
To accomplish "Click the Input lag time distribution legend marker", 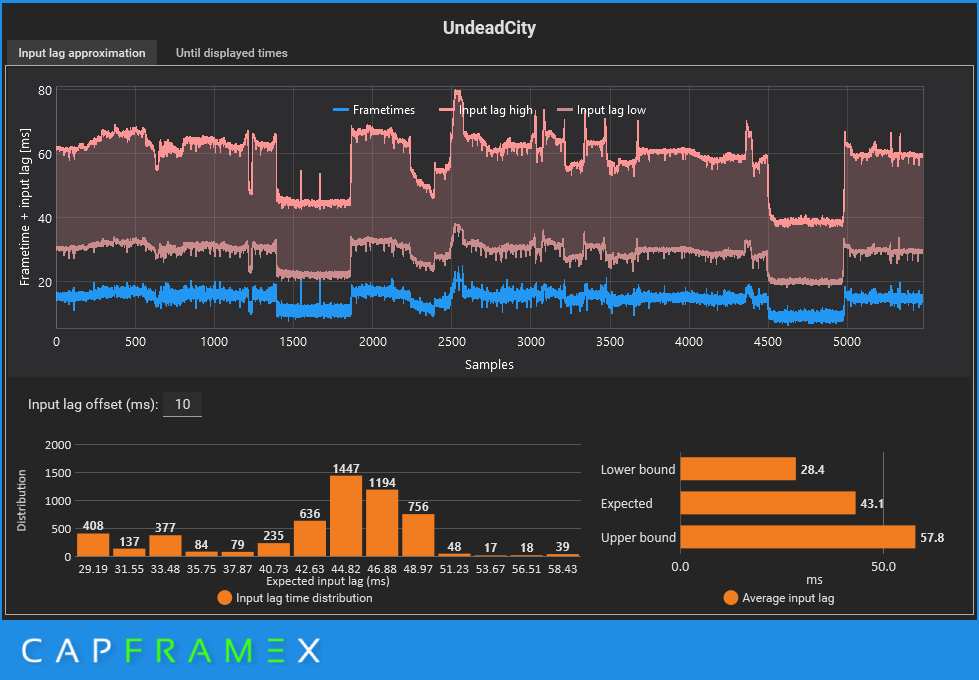I will coord(224,598).
